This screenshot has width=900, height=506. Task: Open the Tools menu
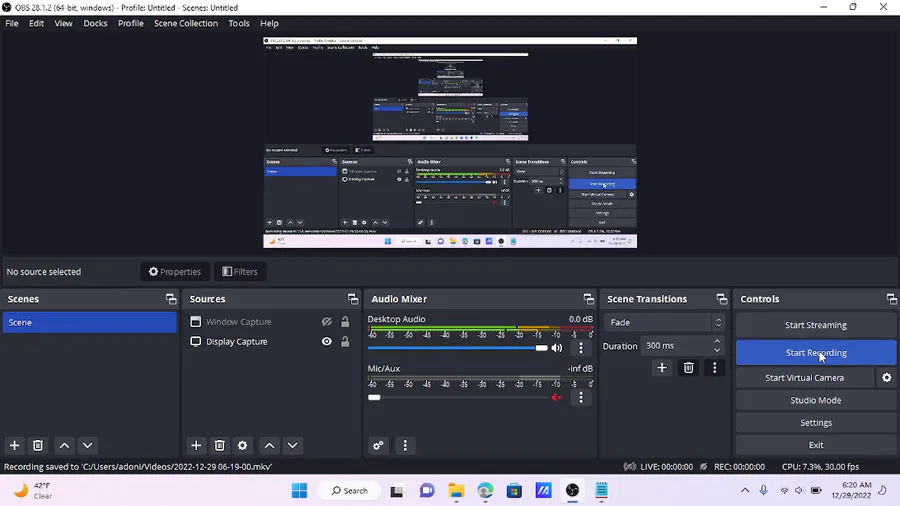tap(239, 24)
